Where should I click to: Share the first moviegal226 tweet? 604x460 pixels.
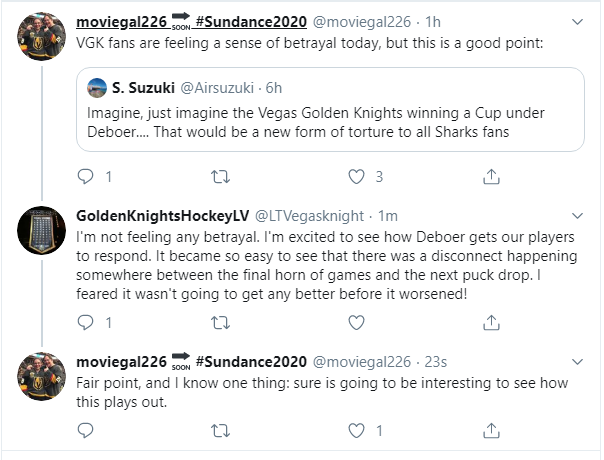(491, 177)
